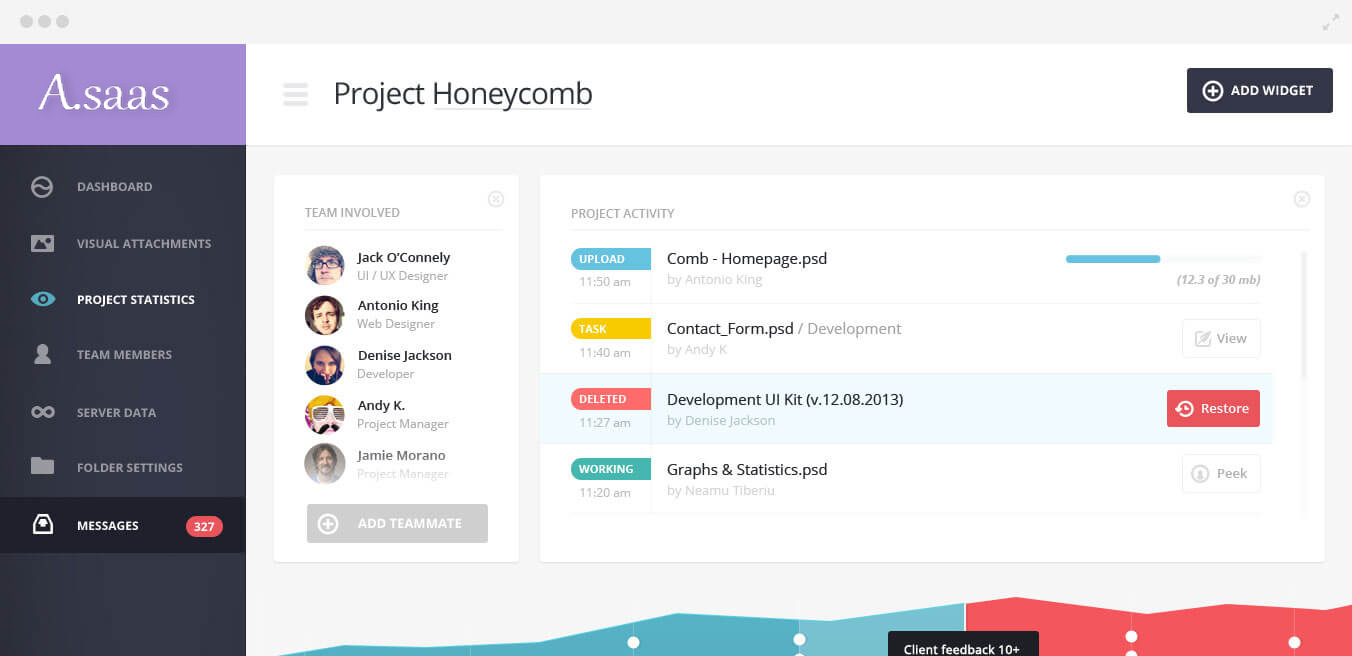Close the Team Involved widget
The height and width of the screenshot is (656, 1352).
[x=496, y=199]
